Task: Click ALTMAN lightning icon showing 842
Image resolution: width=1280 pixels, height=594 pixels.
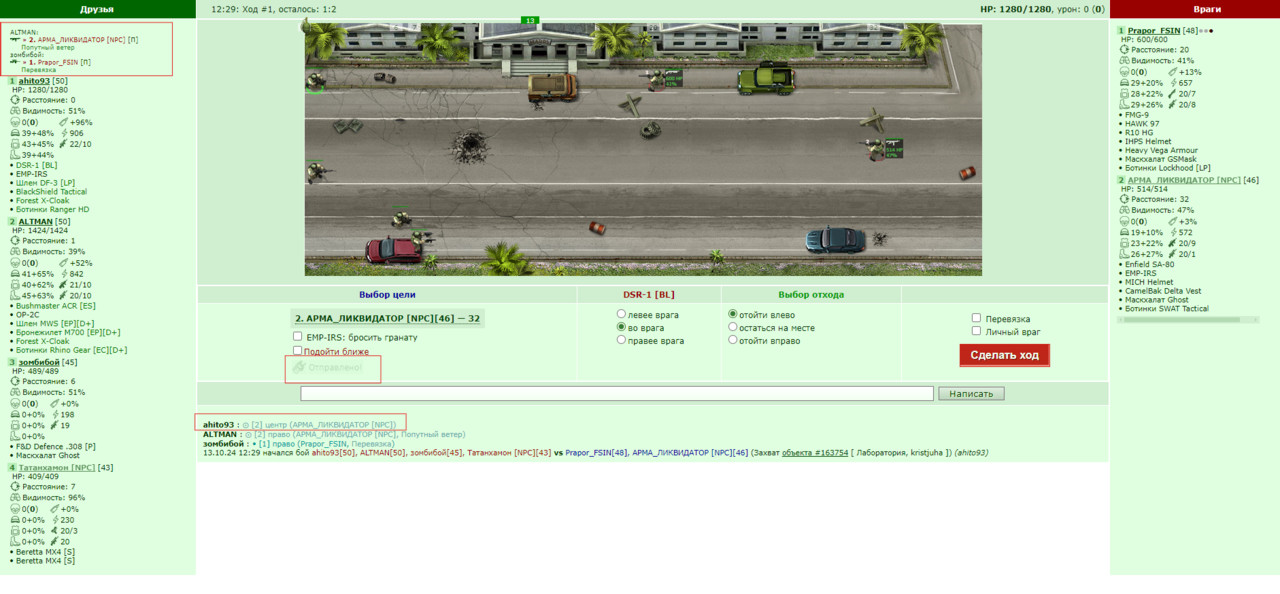Action: click(x=65, y=274)
